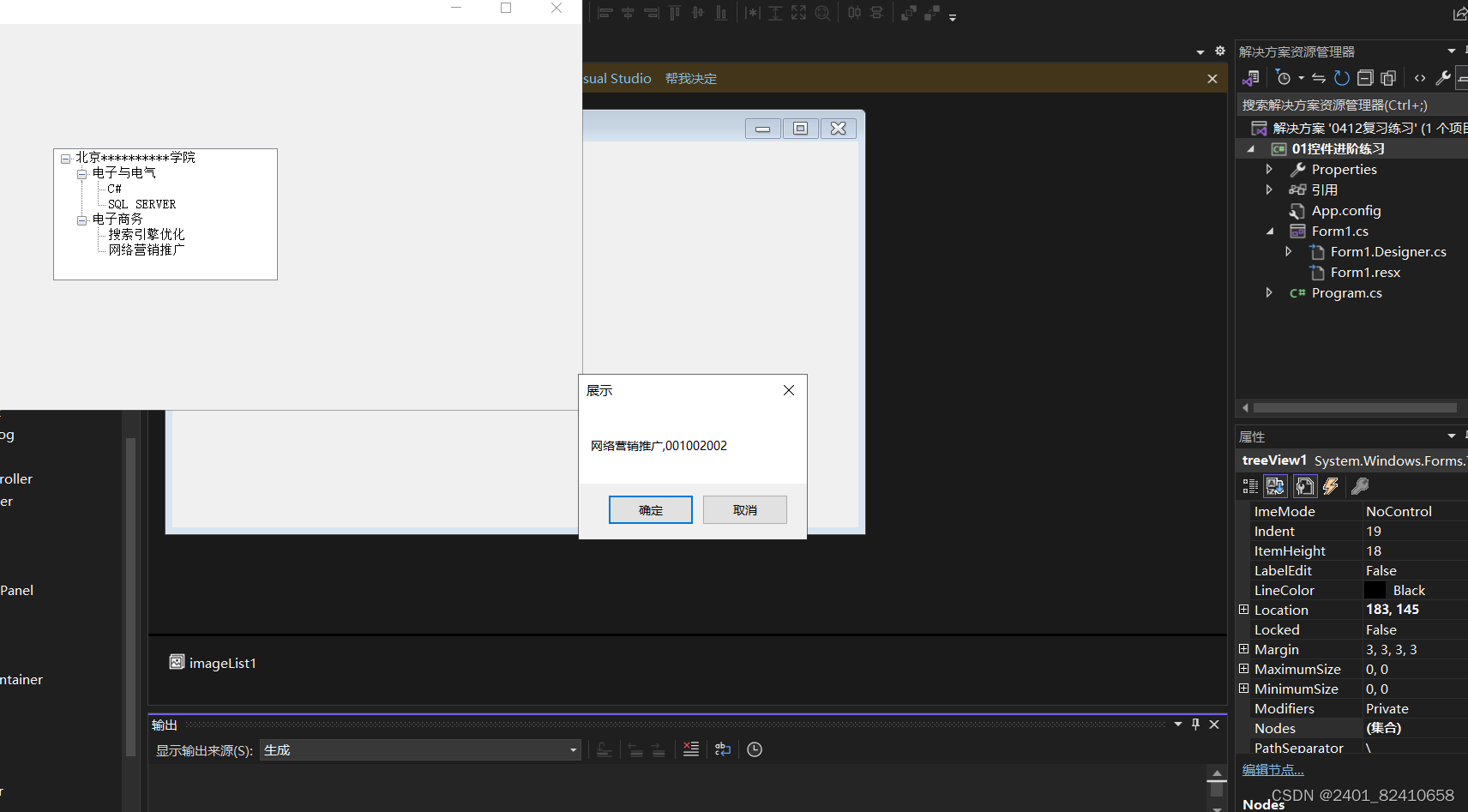
Task: Click the Align Bottoms toolbar icon
Action: click(721, 13)
